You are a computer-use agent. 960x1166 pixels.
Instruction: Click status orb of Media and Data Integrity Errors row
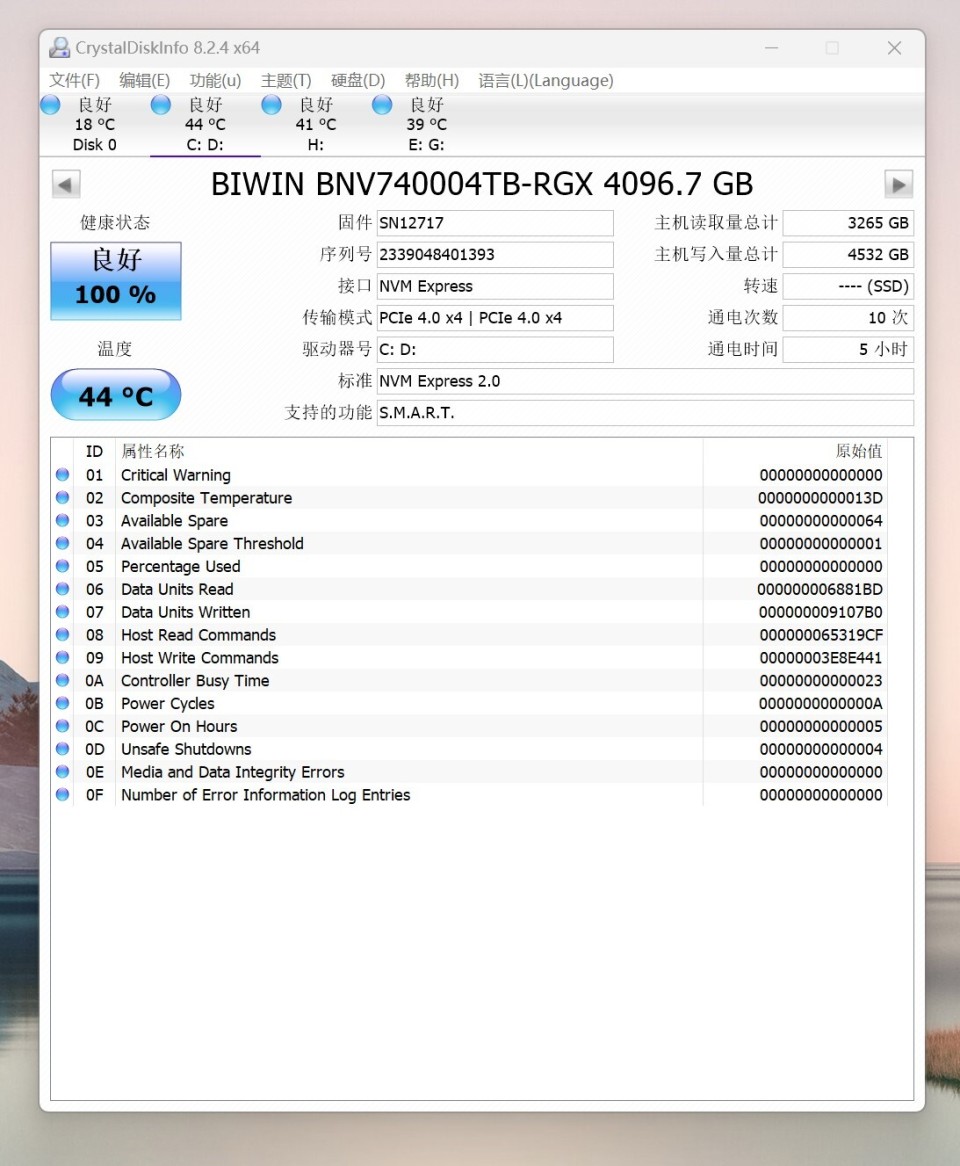point(62,771)
